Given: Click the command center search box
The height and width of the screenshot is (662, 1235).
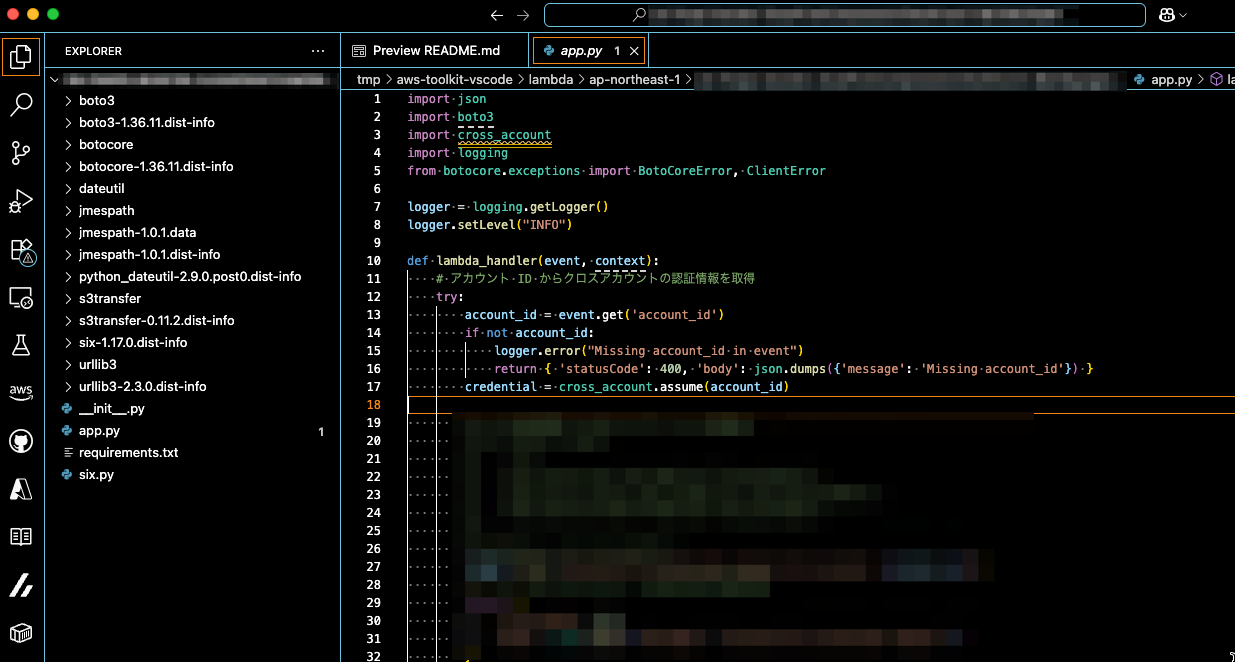Looking at the screenshot, I should (845, 15).
